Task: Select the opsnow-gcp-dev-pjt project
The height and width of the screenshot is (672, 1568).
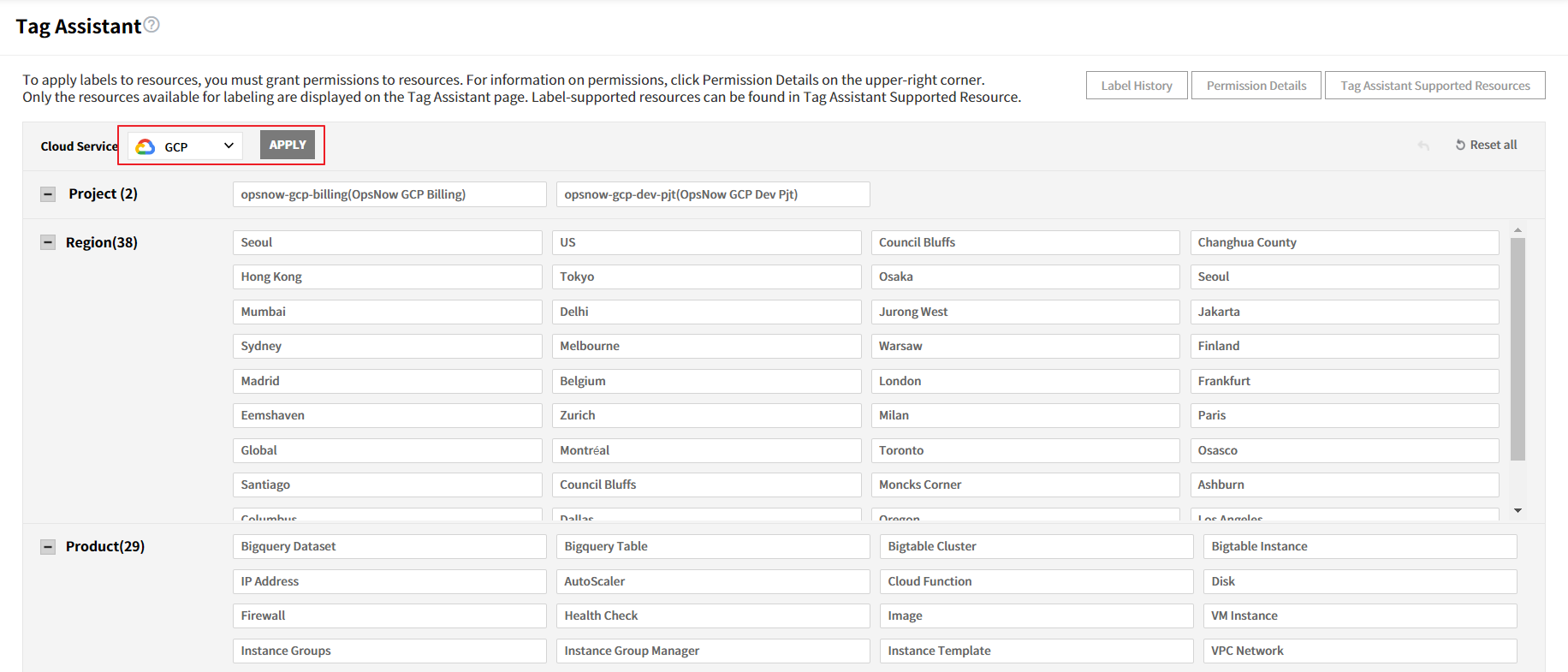Action: click(712, 194)
